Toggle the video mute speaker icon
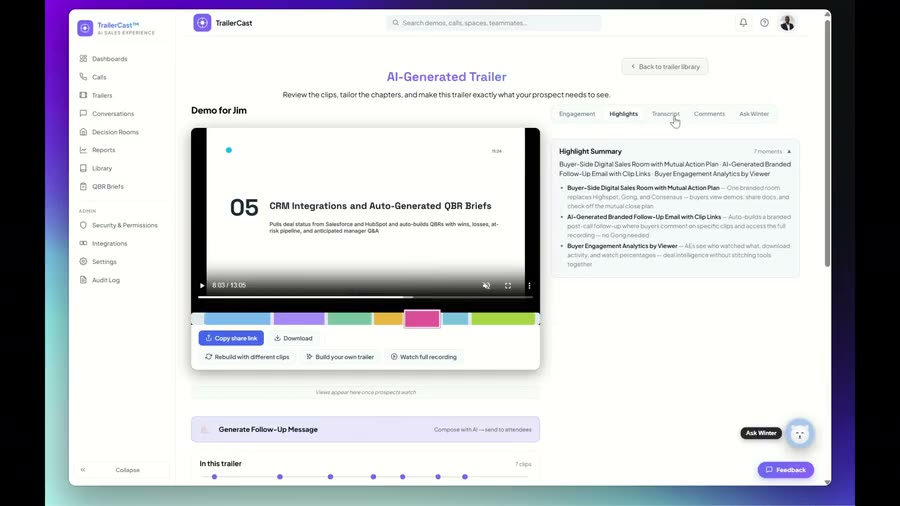The height and width of the screenshot is (506, 900). pyautogui.click(x=486, y=285)
